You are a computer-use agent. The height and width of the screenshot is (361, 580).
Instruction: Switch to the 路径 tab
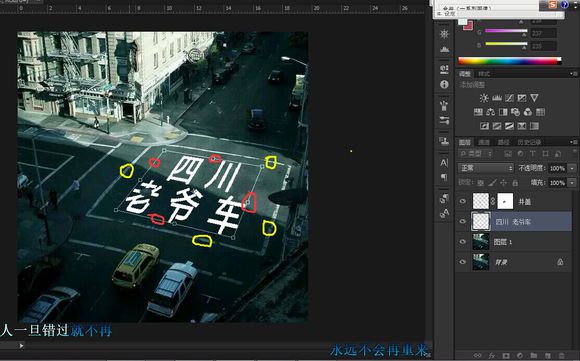click(x=503, y=142)
